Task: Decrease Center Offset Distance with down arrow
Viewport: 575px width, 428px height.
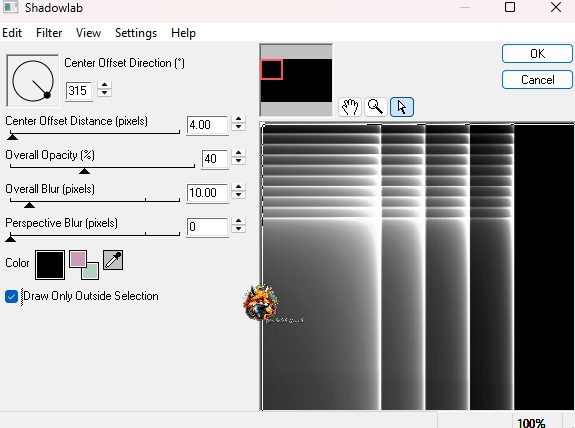Action: tap(238, 127)
